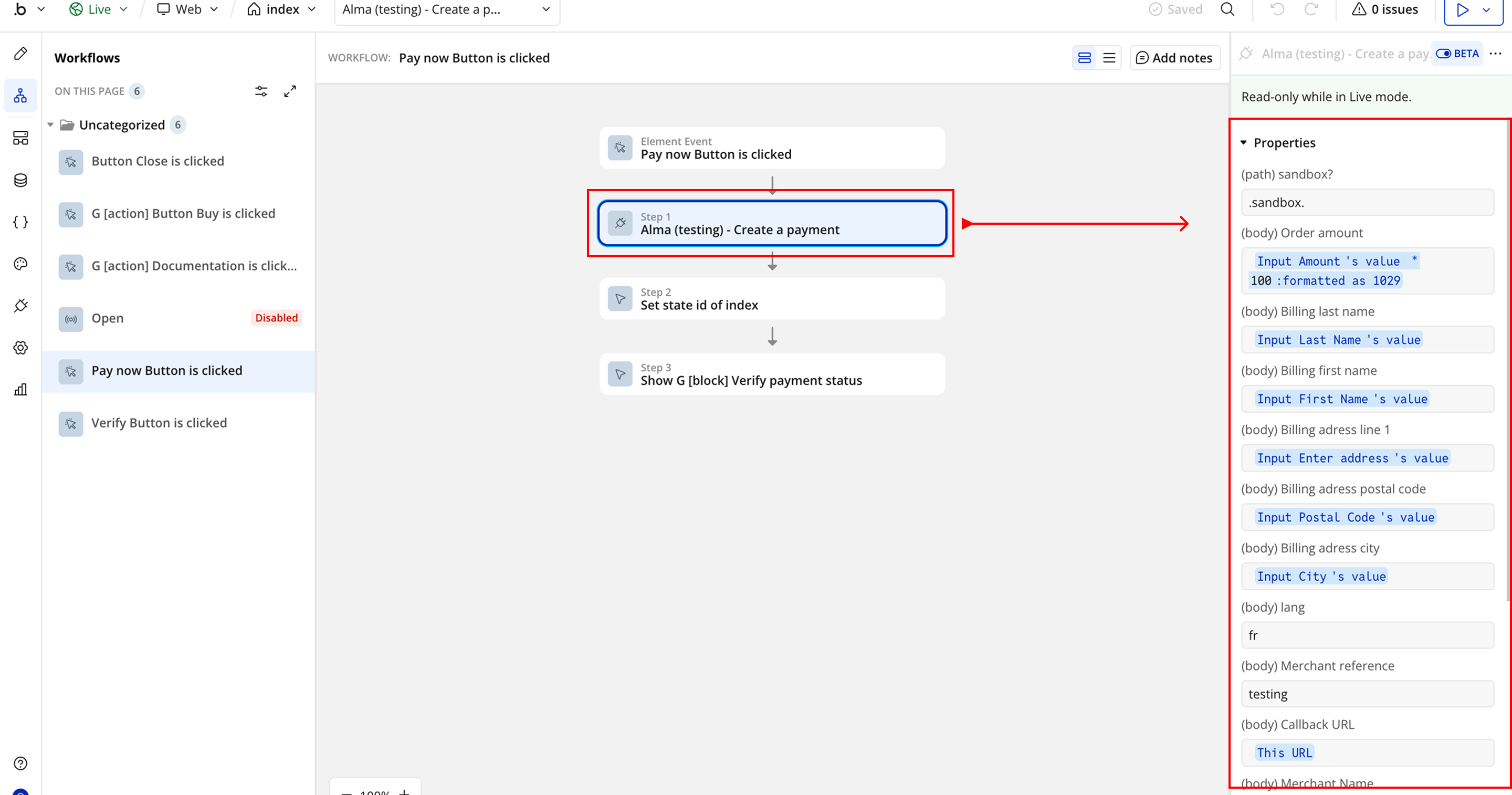The height and width of the screenshot is (795, 1512).
Task: Select Step 2 Set state id of index
Action: [771, 299]
